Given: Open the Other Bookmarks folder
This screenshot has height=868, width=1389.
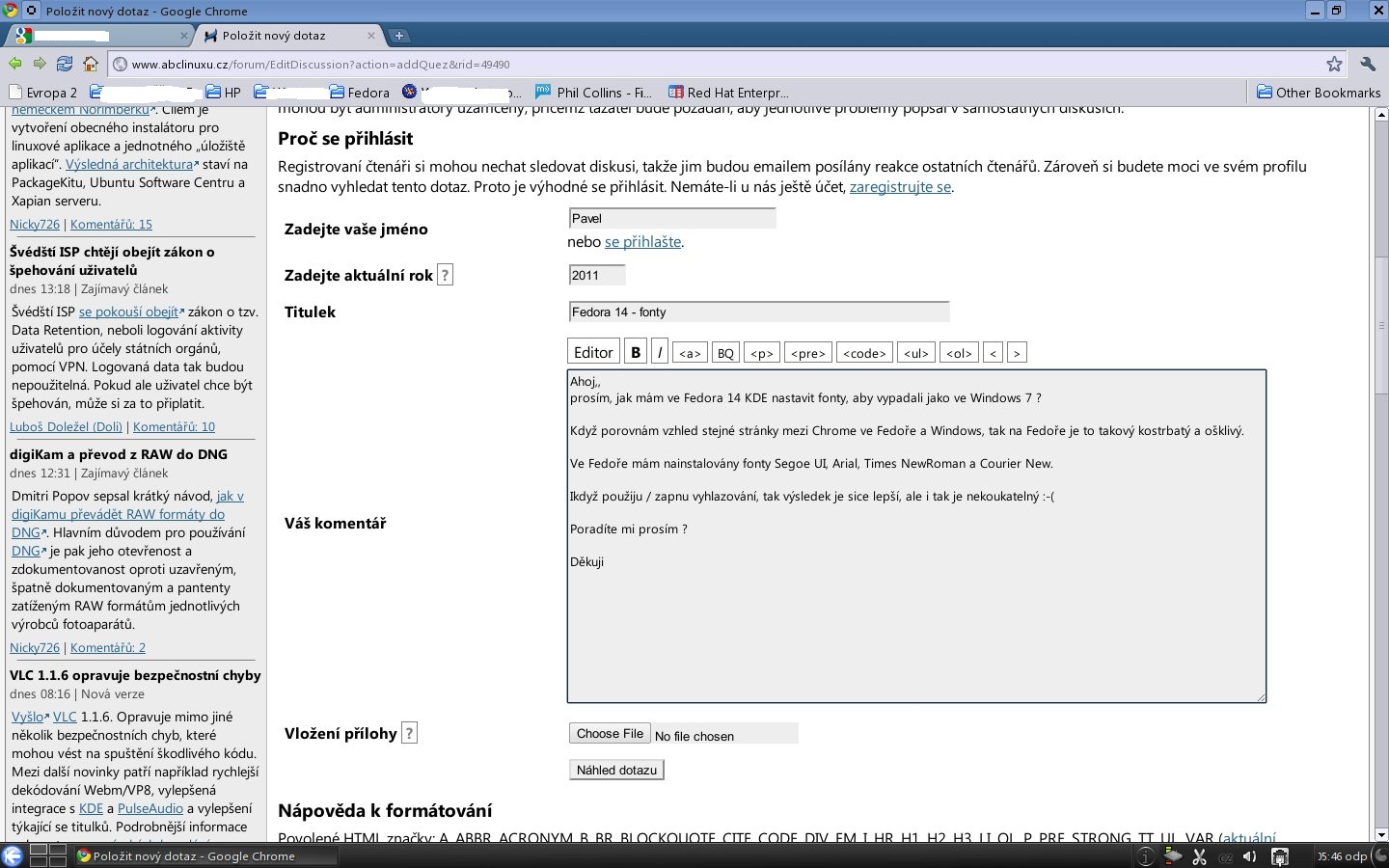Looking at the screenshot, I should (x=1318, y=93).
